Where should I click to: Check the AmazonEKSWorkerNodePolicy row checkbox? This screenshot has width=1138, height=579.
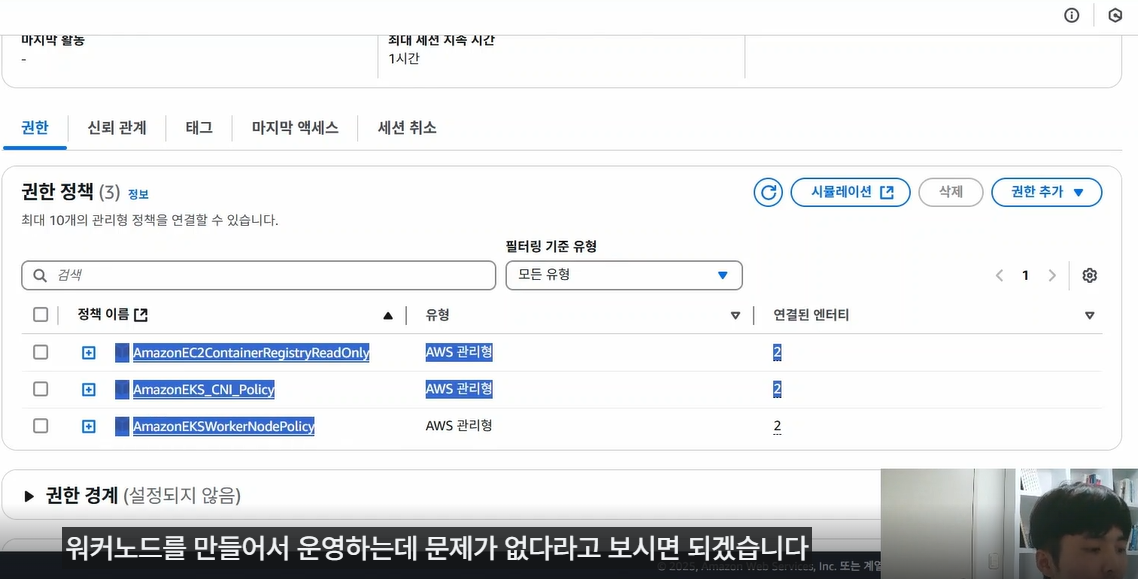[x=41, y=425]
